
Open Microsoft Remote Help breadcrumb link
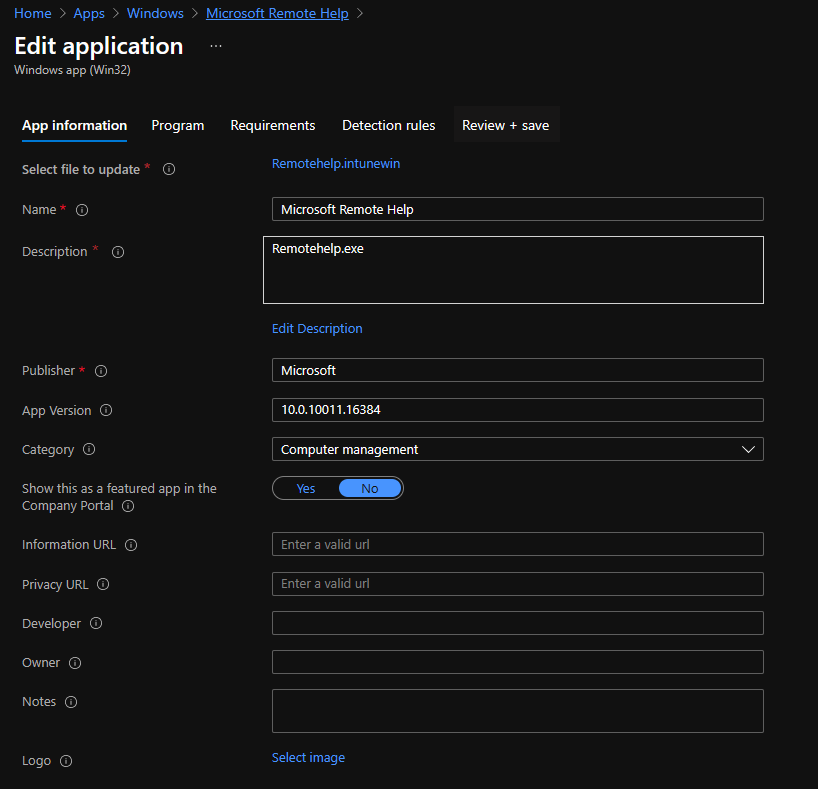click(x=277, y=13)
